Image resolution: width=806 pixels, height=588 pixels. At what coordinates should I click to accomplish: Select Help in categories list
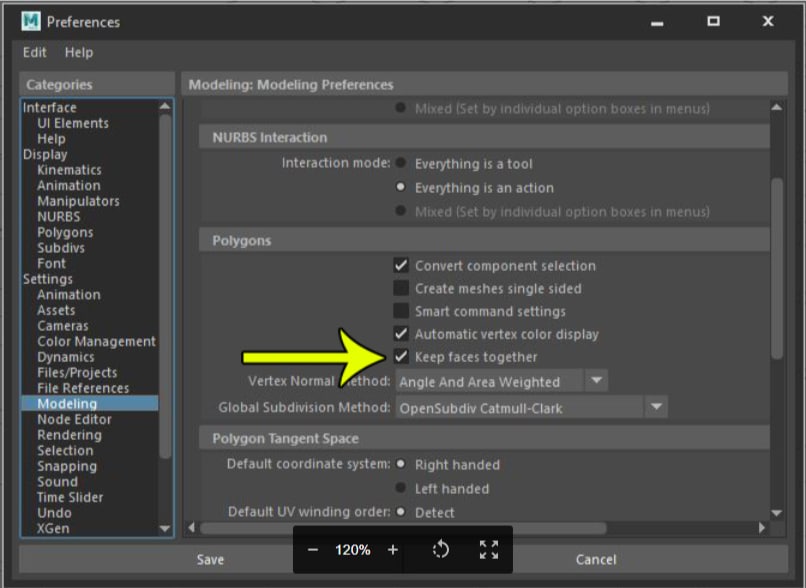pos(51,139)
